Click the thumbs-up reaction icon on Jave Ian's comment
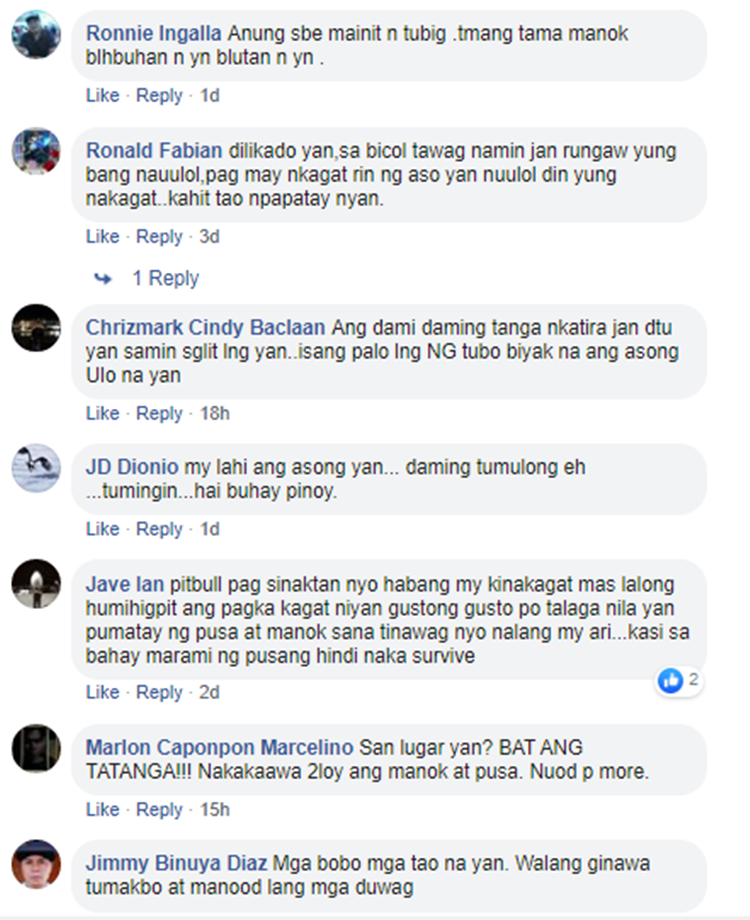 (670, 681)
